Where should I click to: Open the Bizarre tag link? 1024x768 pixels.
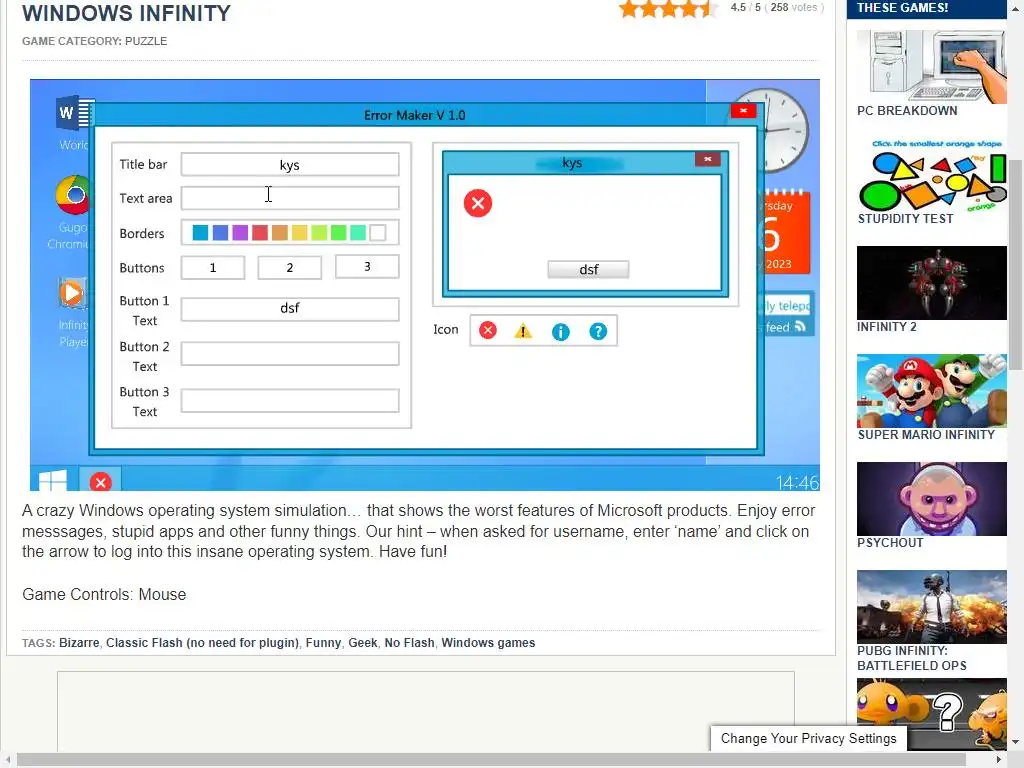point(79,643)
